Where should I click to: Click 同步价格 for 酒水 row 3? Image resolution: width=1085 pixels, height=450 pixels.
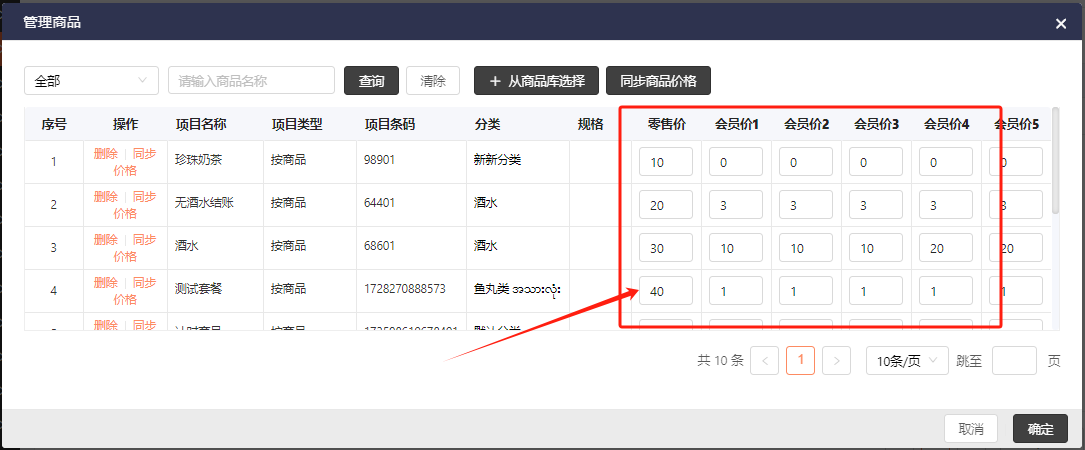click(135, 247)
